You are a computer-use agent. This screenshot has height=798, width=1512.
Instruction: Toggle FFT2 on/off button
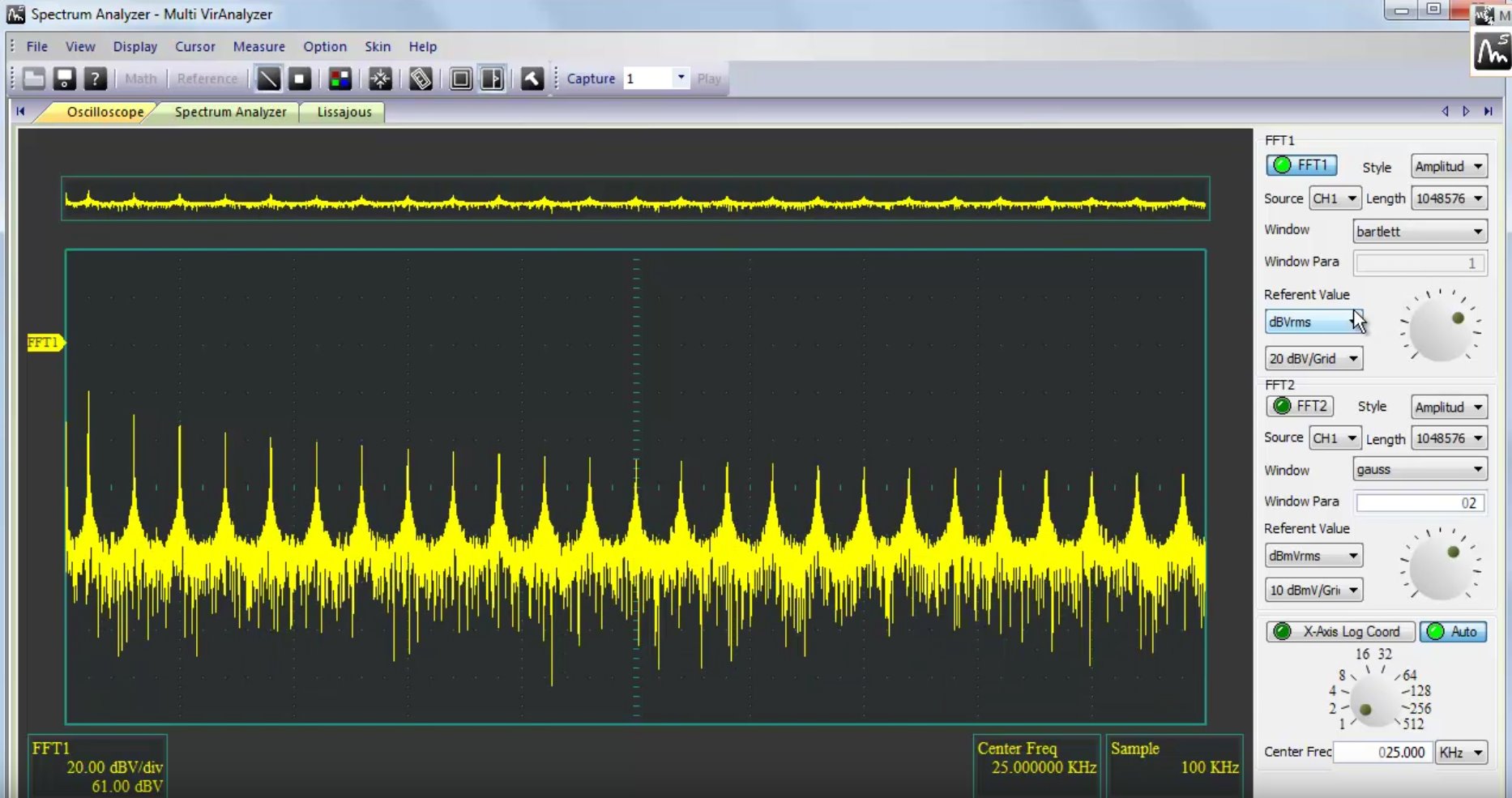point(1300,406)
